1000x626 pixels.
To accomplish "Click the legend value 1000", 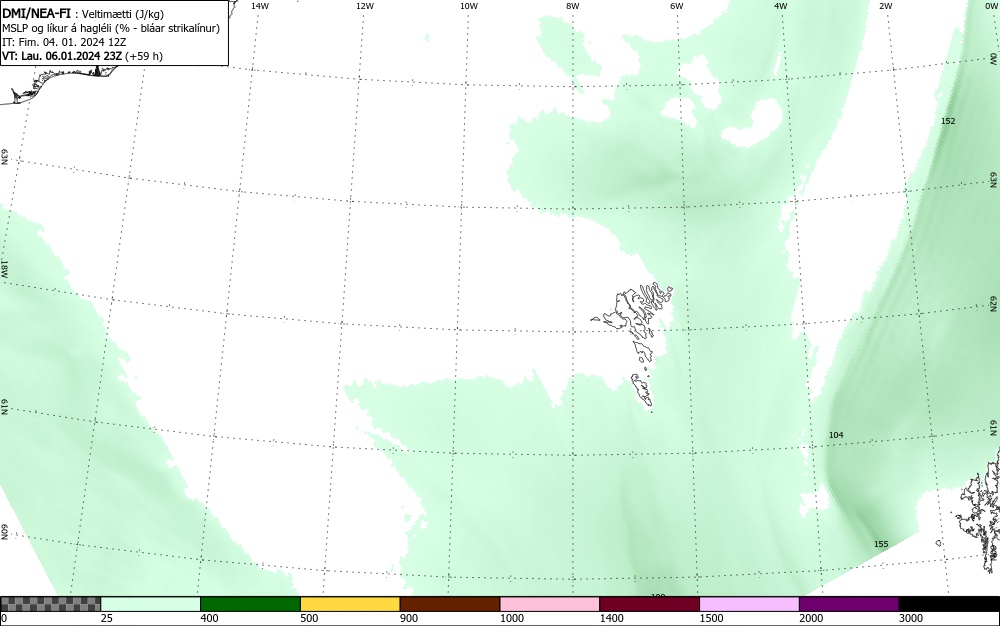I will tap(511, 618).
